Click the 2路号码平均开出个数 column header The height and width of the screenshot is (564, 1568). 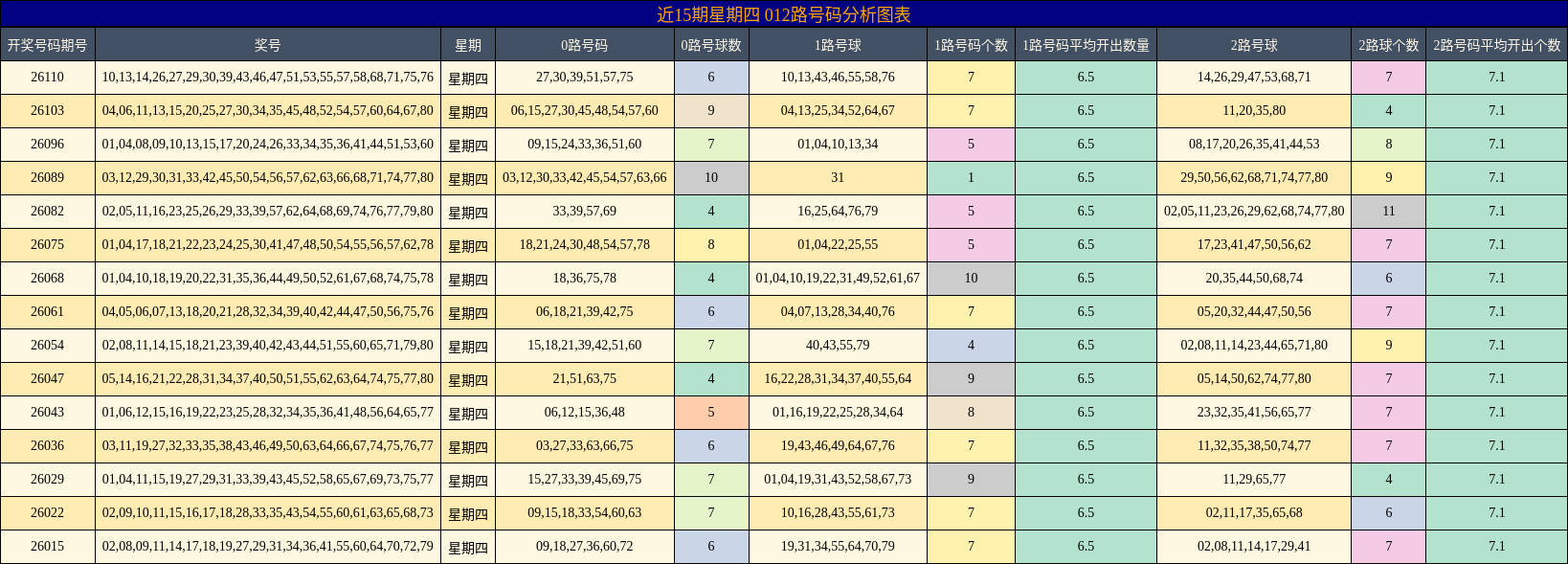pos(1497,45)
